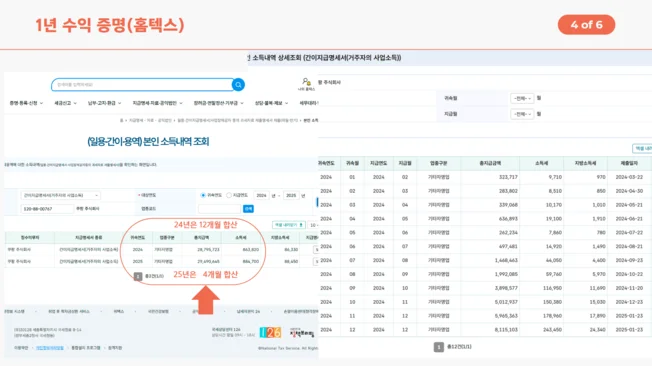Screen dimensions: 652x366
Task: Expand the 증명·등록·신청 menu
Action: pyautogui.click(x=26, y=103)
